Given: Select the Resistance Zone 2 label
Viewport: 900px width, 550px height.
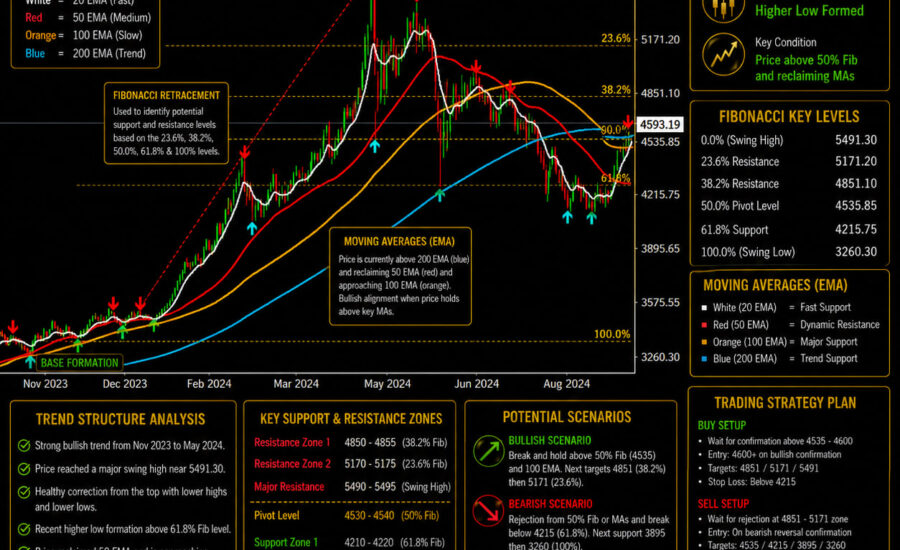Looking at the screenshot, I should (292, 464).
